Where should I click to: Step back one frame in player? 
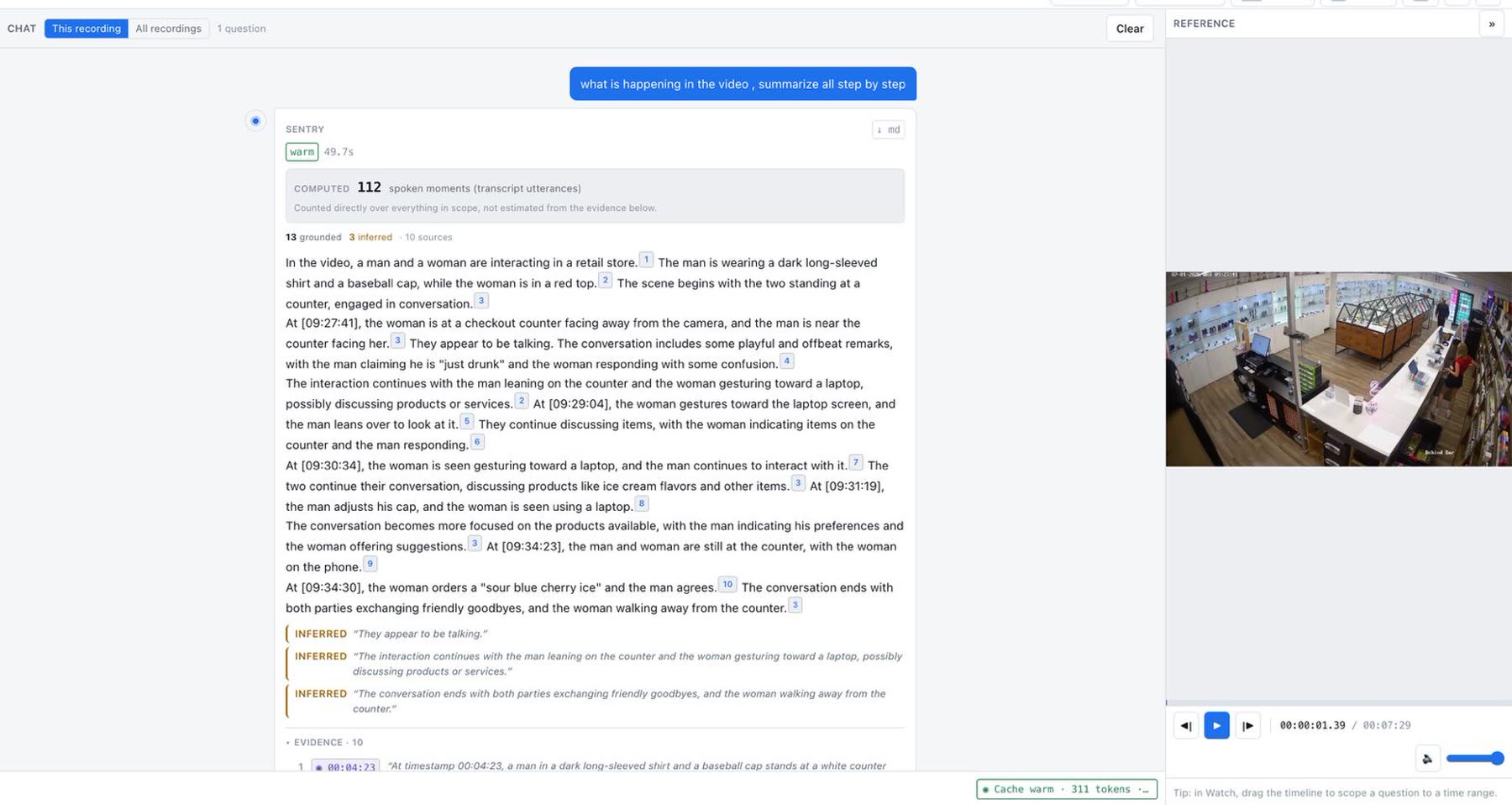[x=1186, y=725]
